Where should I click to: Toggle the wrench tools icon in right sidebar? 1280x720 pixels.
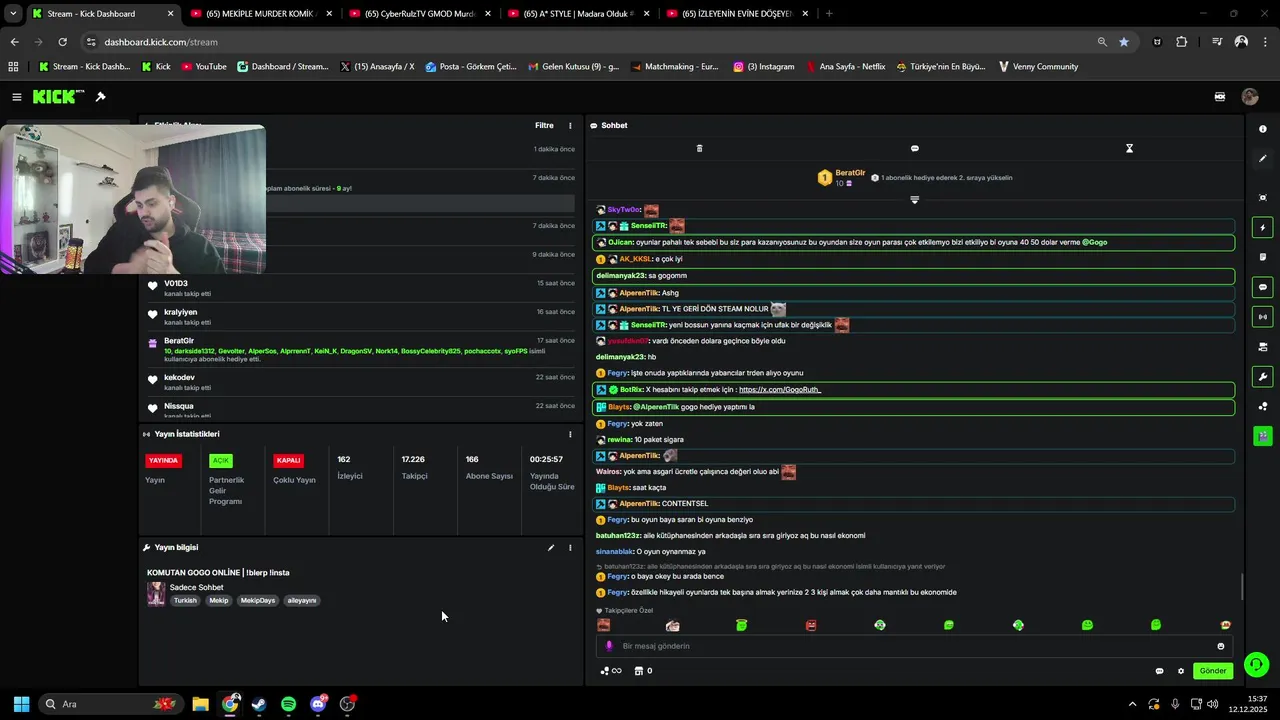click(1263, 377)
